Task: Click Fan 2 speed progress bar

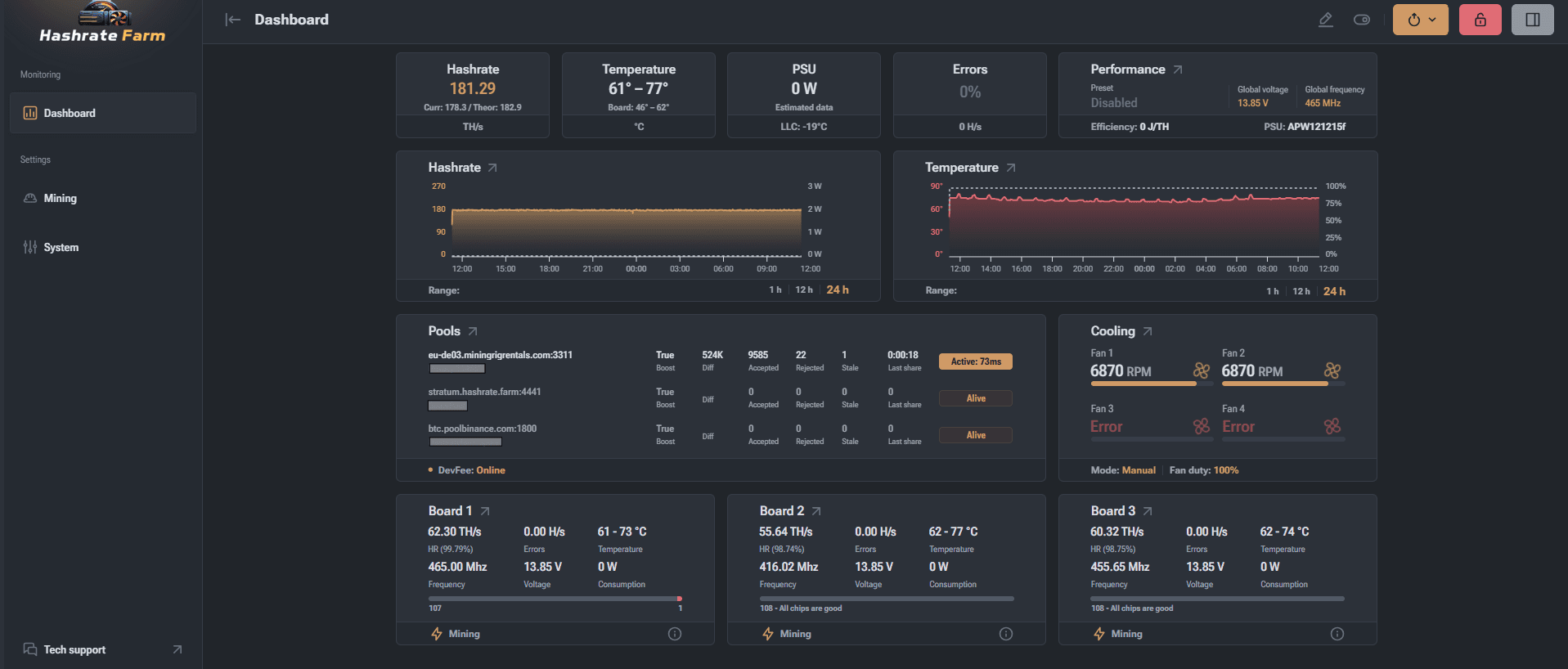Action: coord(1283,384)
